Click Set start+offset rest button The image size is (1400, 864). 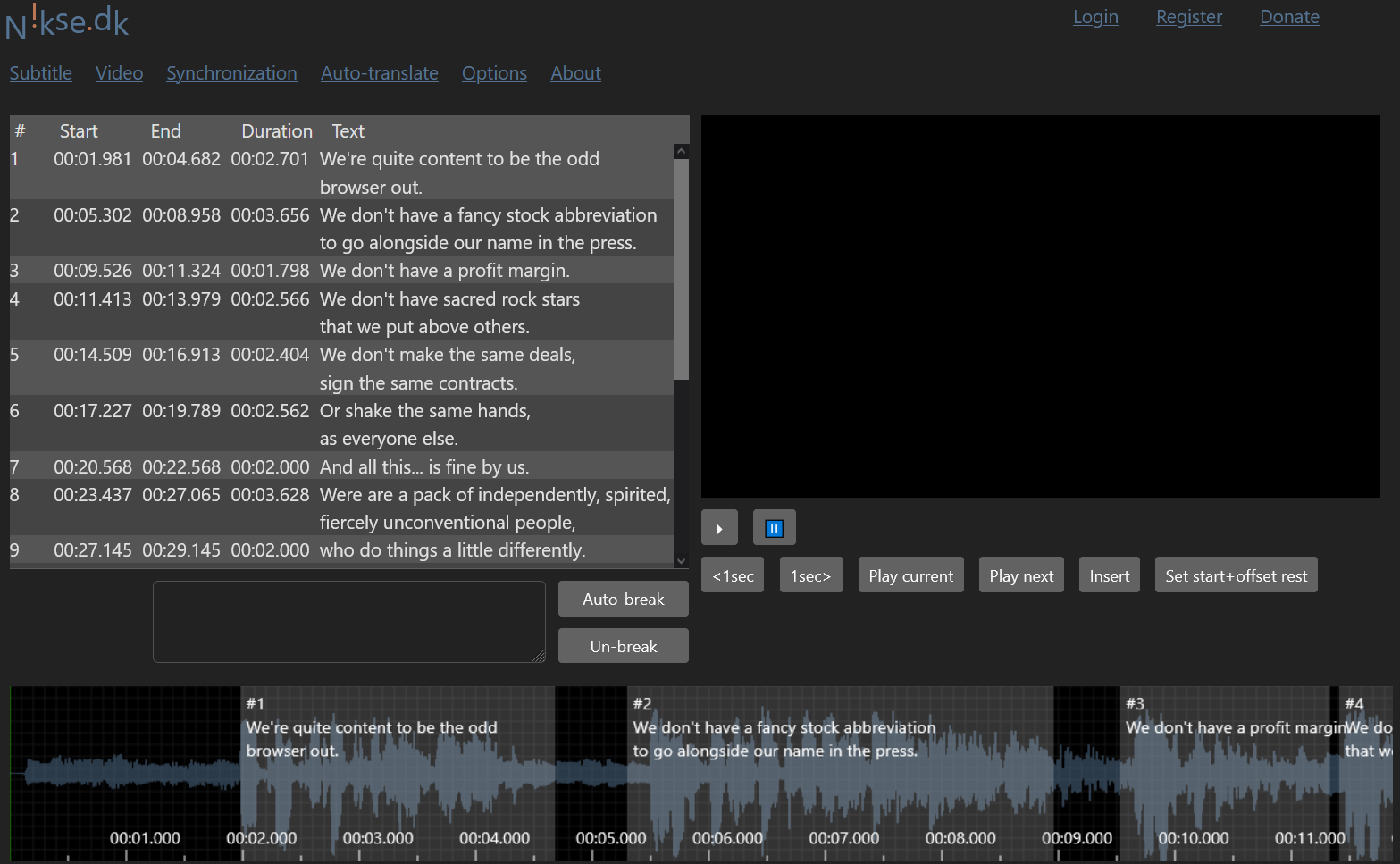tap(1235, 576)
